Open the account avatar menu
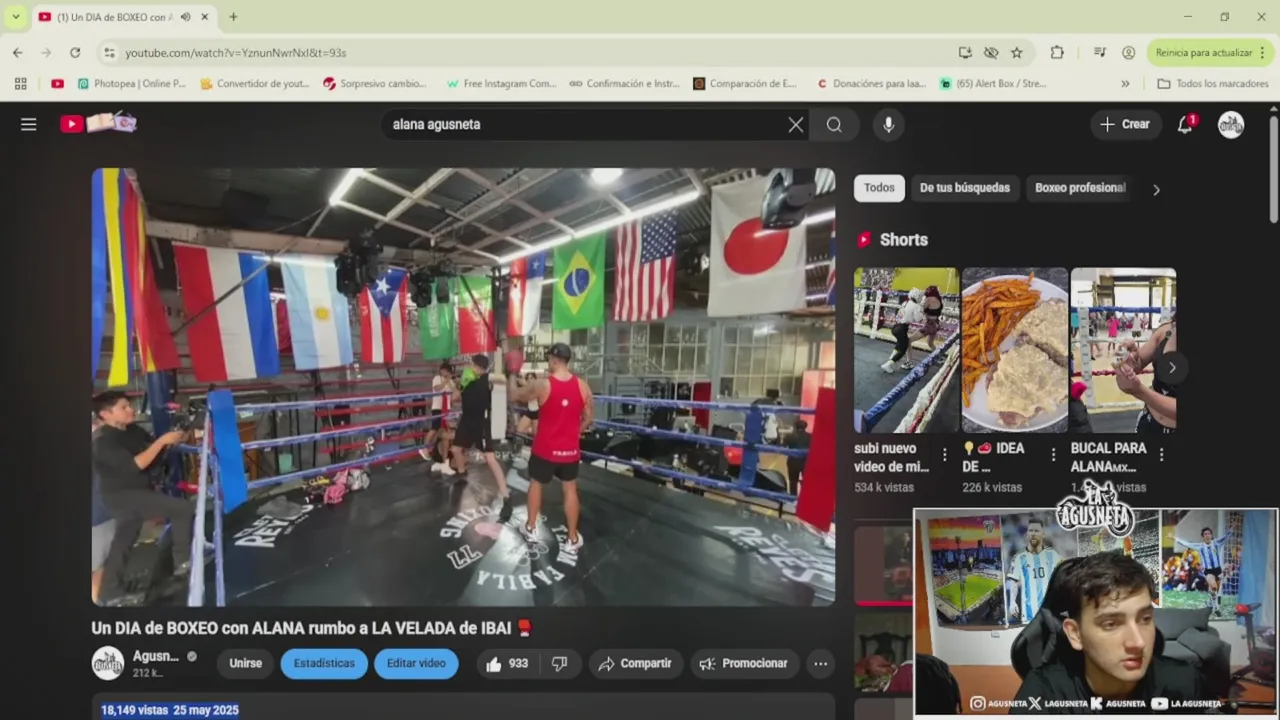 1231,124
